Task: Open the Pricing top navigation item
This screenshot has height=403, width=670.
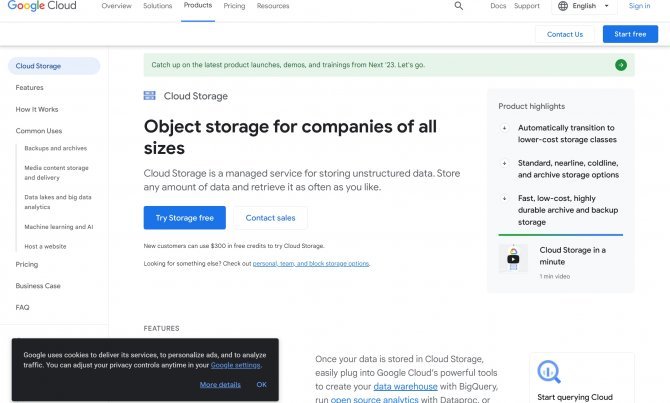Action: (x=235, y=6)
